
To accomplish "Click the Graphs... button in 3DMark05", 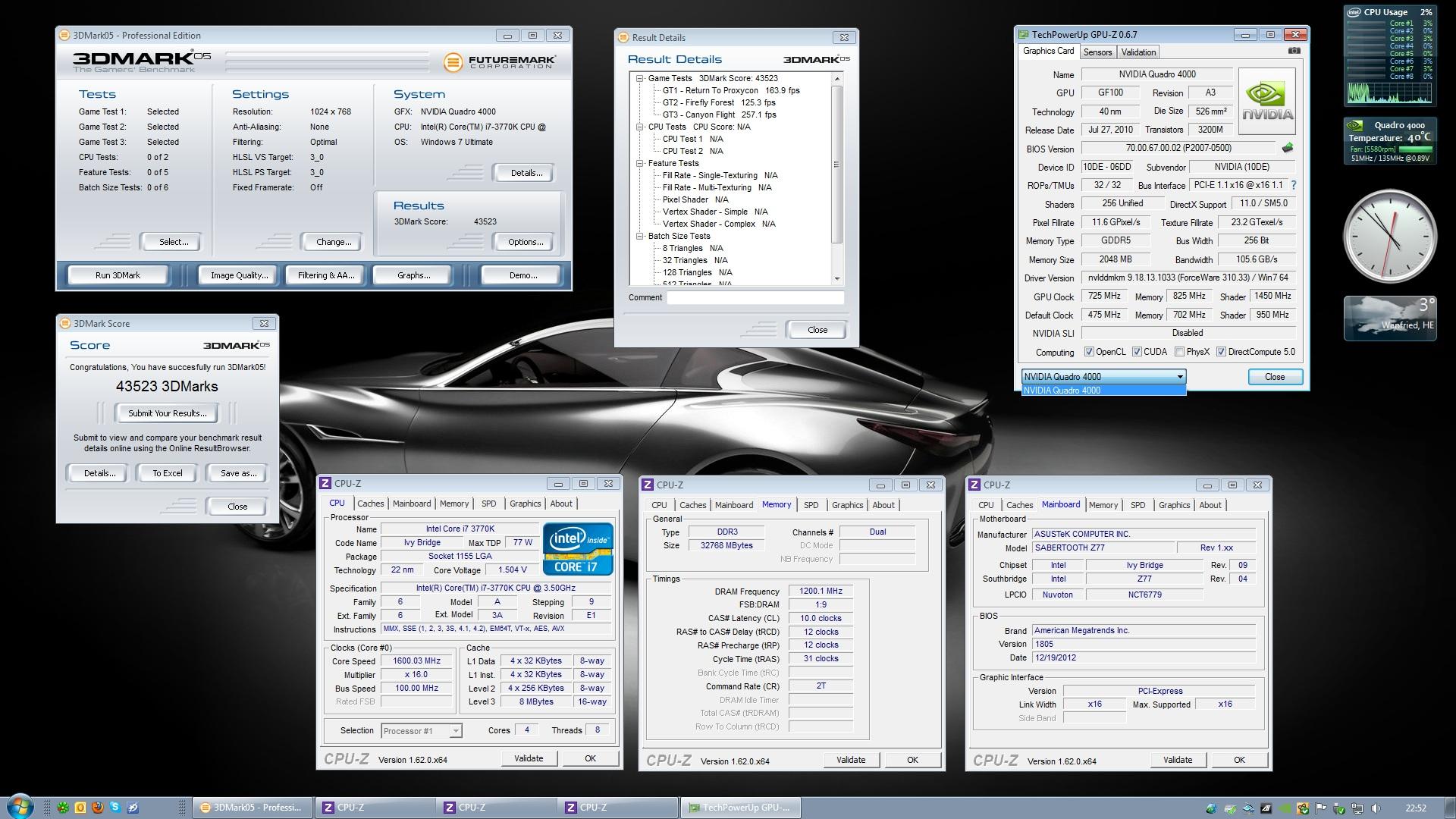I will [413, 275].
